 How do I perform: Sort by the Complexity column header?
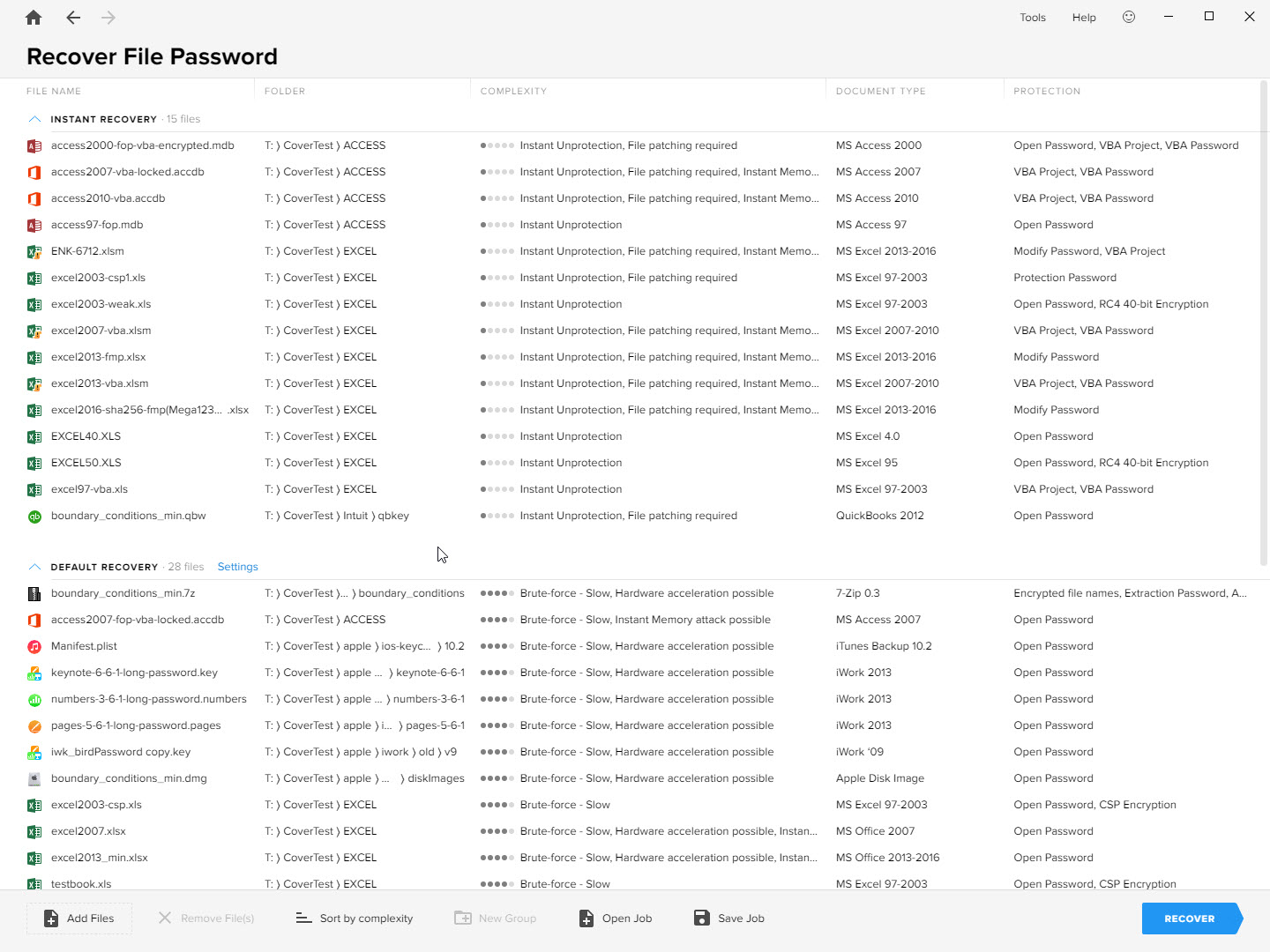(x=513, y=92)
